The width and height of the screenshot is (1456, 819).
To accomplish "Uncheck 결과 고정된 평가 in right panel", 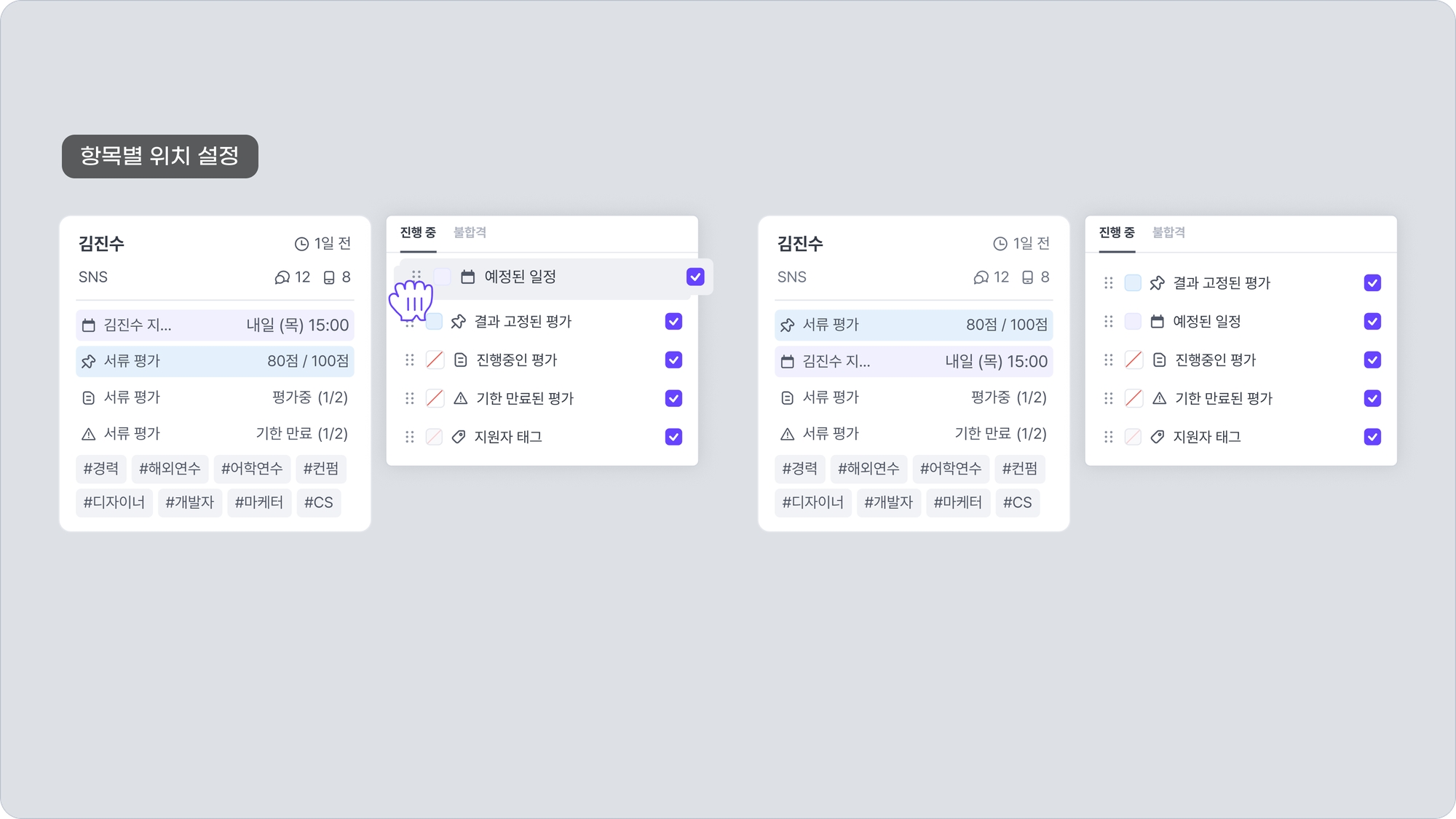I will (x=1372, y=282).
